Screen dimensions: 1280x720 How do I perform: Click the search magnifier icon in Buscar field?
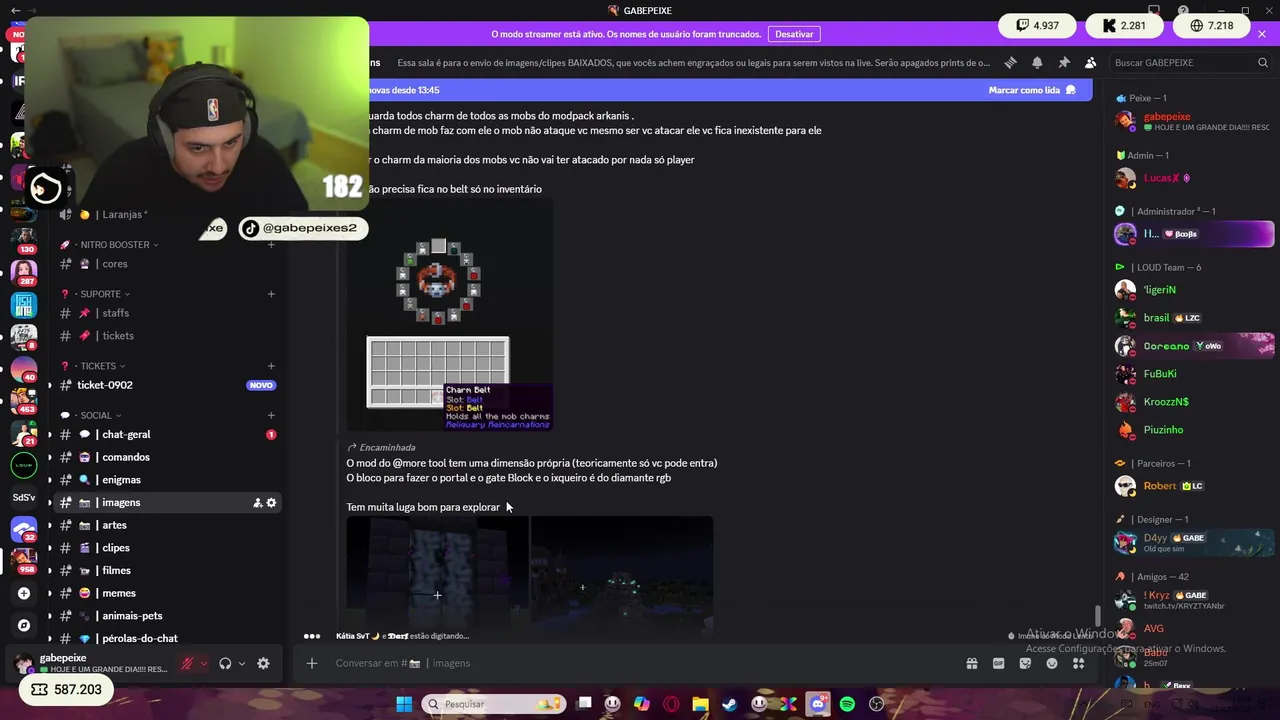[1263, 62]
